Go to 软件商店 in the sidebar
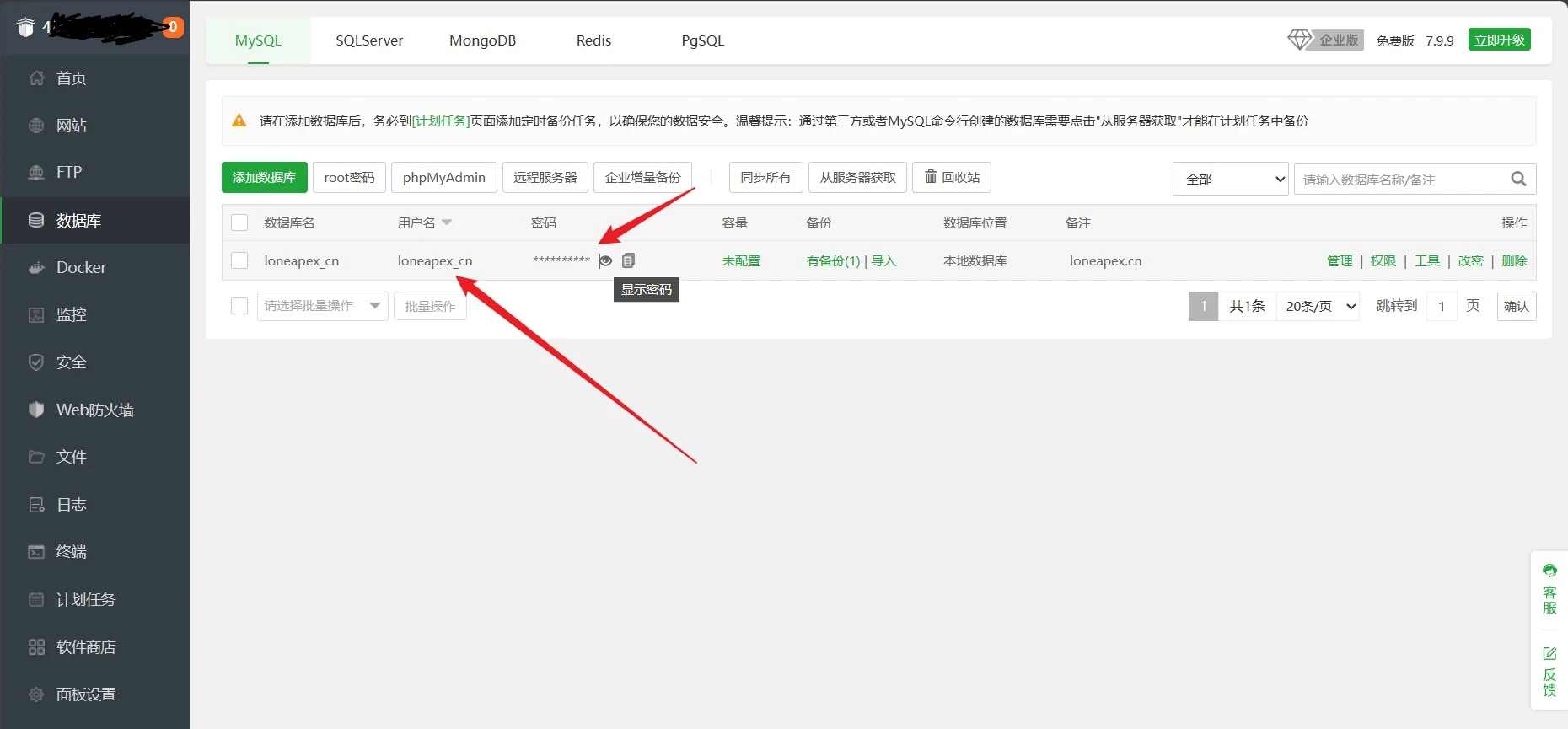 click(85, 647)
